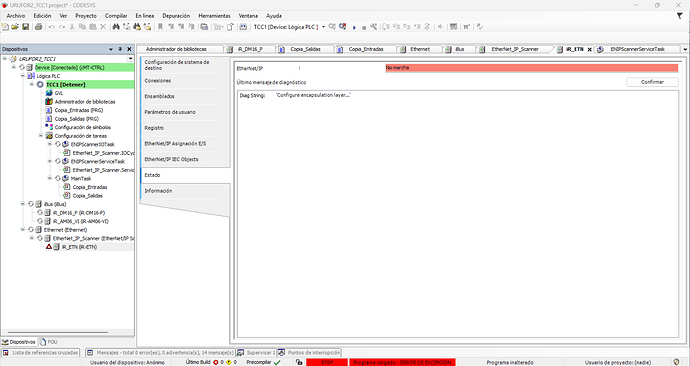The height and width of the screenshot is (366, 690).
Task: Switch to POU view tab
Action: click(49, 342)
